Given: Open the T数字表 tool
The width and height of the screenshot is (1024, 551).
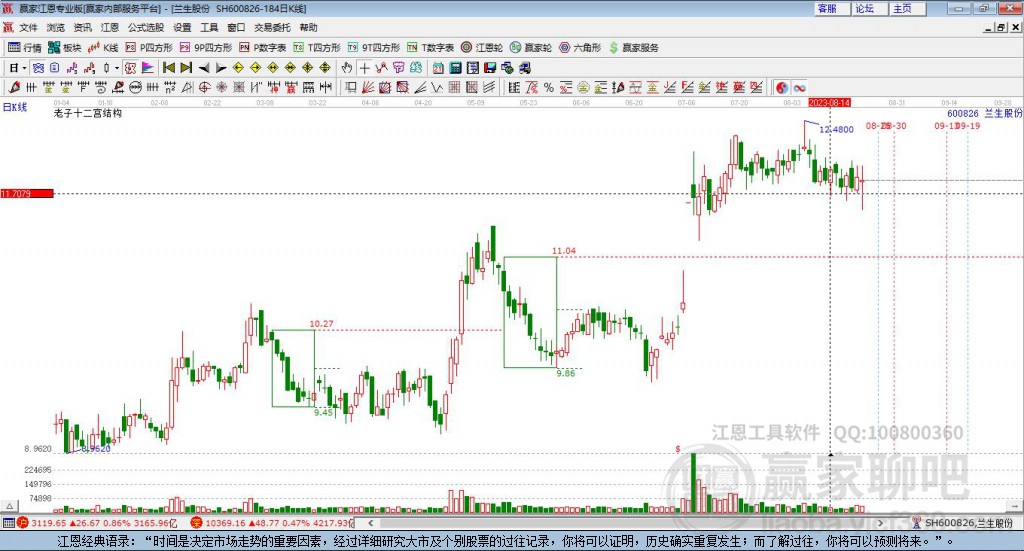Looking at the screenshot, I should point(430,48).
